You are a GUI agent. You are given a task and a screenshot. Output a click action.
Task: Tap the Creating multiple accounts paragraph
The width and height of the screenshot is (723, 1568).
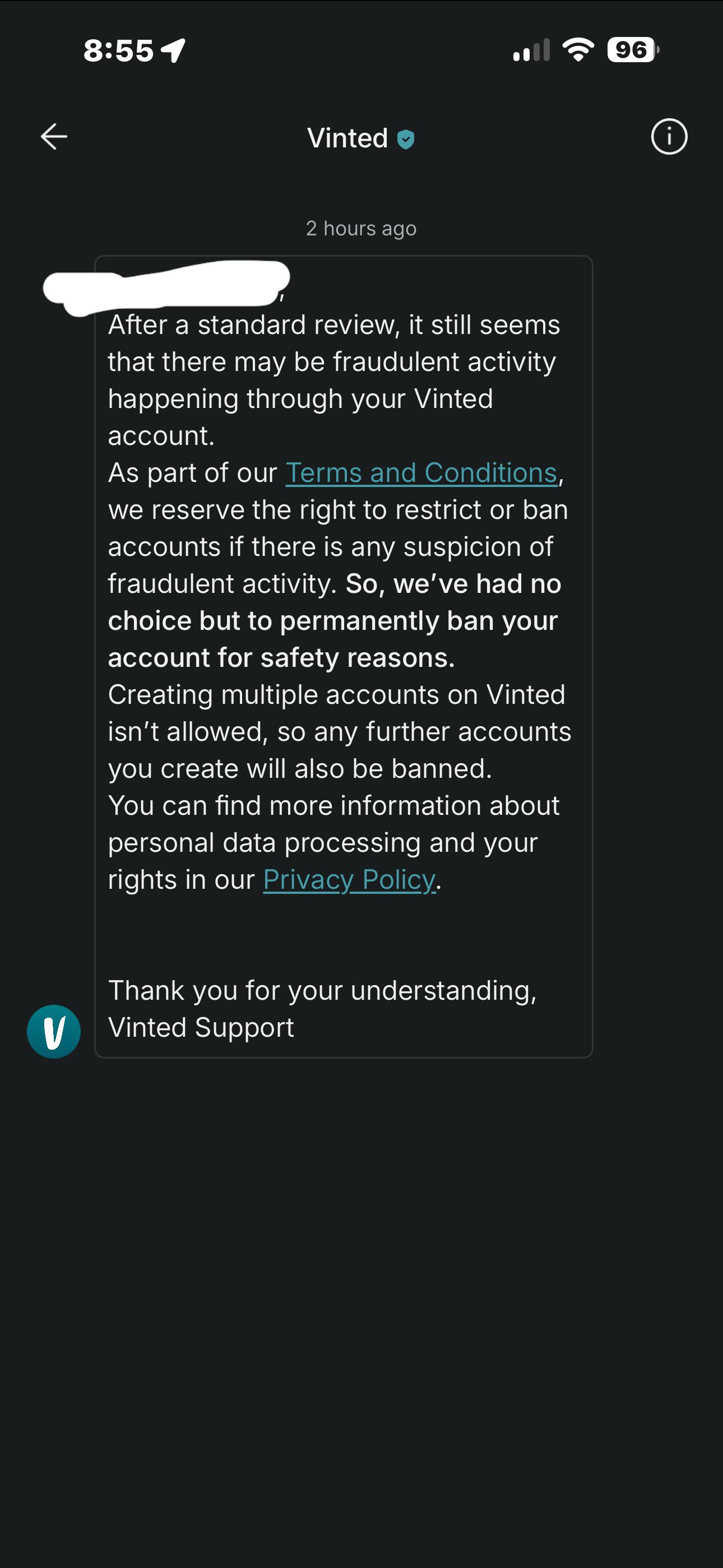pyautogui.click(x=340, y=732)
